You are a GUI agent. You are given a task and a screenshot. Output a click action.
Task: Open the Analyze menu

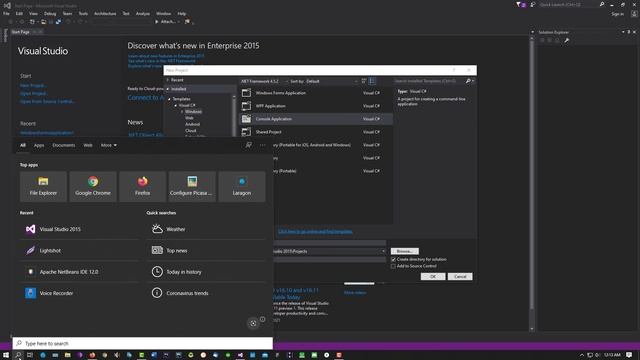pos(142,13)
